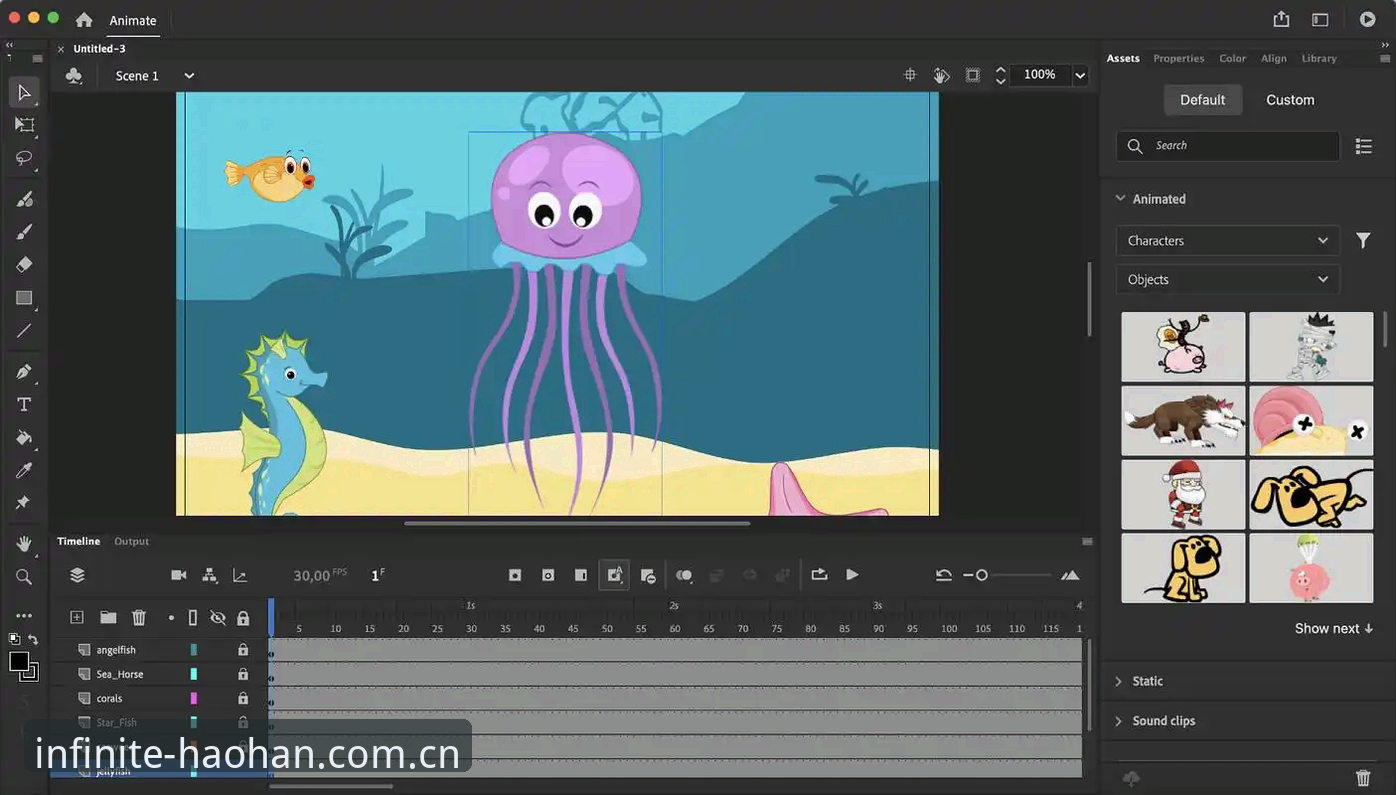
Task: Select the Free Transform tool
Action: tap(25, 125)
